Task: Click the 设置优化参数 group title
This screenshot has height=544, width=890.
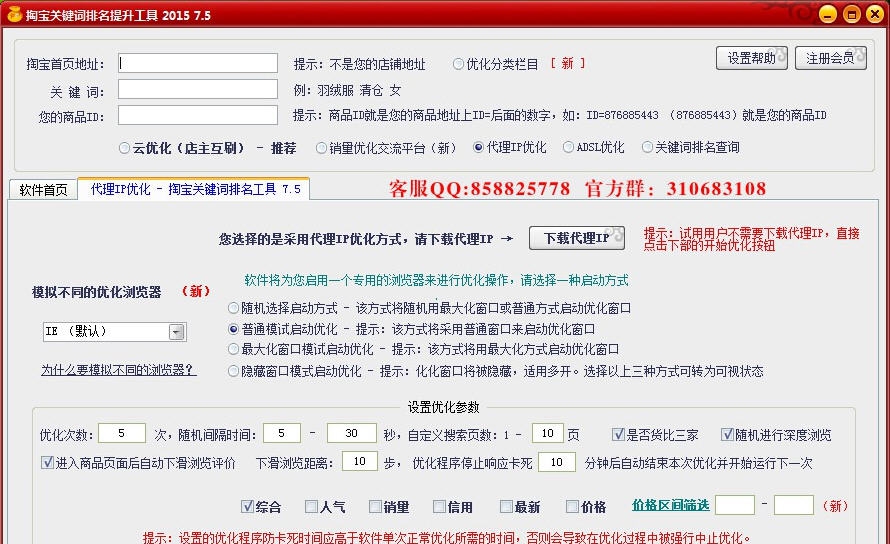Action: [443, 407]
